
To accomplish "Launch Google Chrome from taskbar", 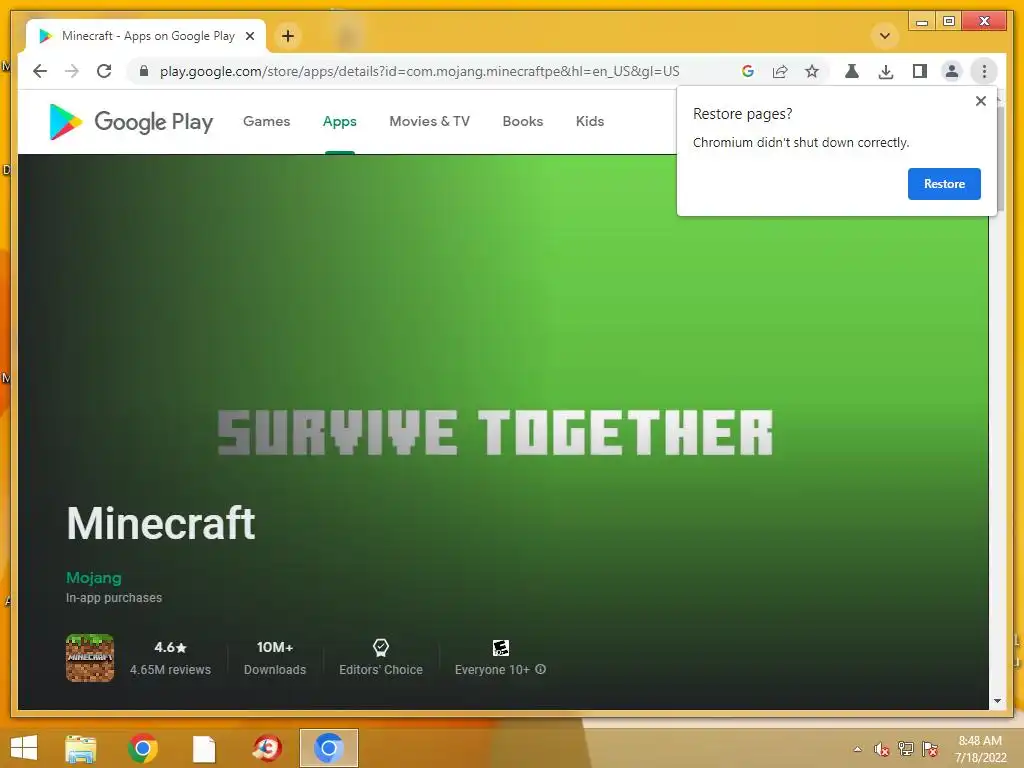I will 142,748.
